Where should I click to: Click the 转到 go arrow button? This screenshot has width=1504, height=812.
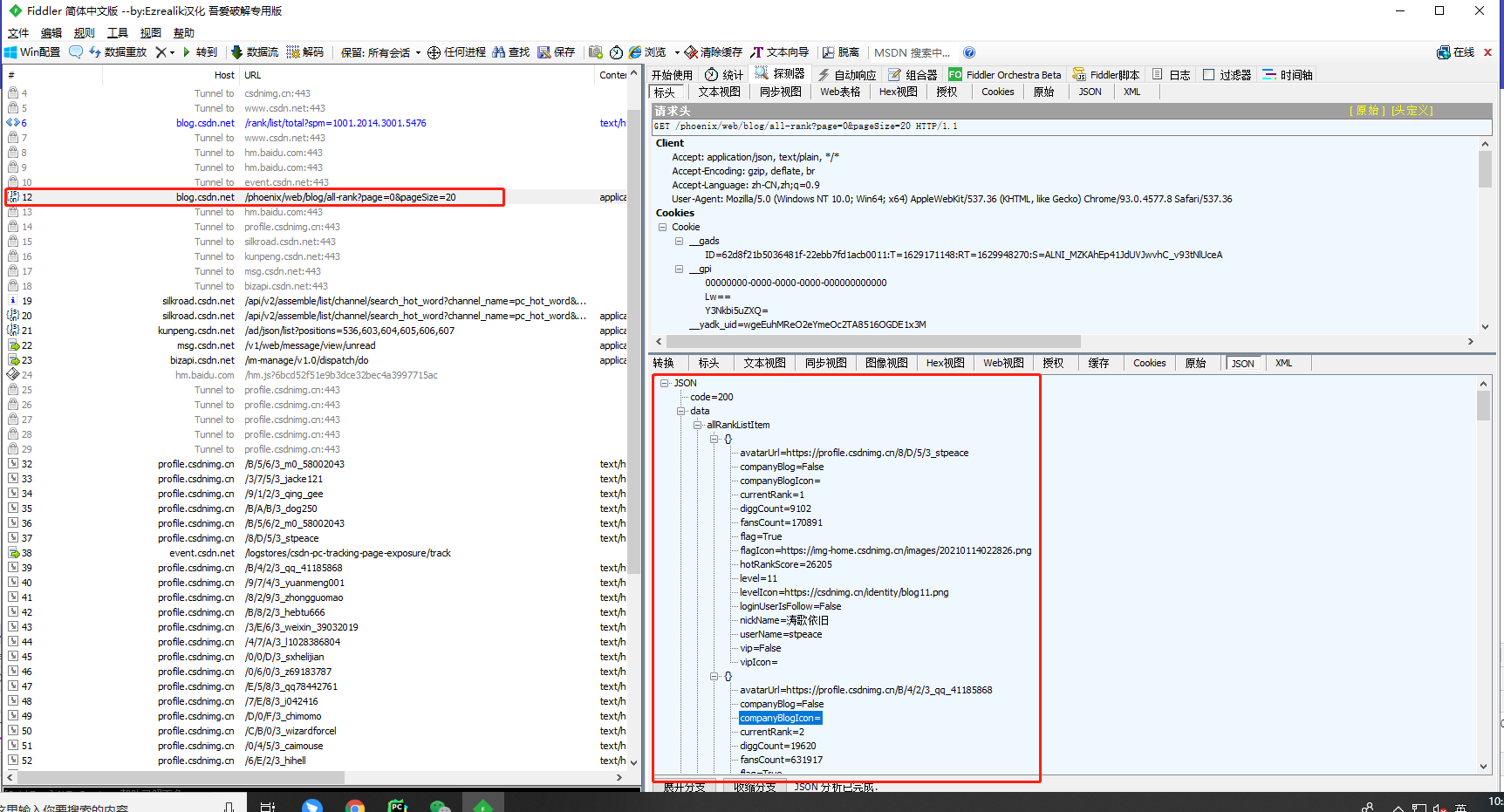point(199,52)
